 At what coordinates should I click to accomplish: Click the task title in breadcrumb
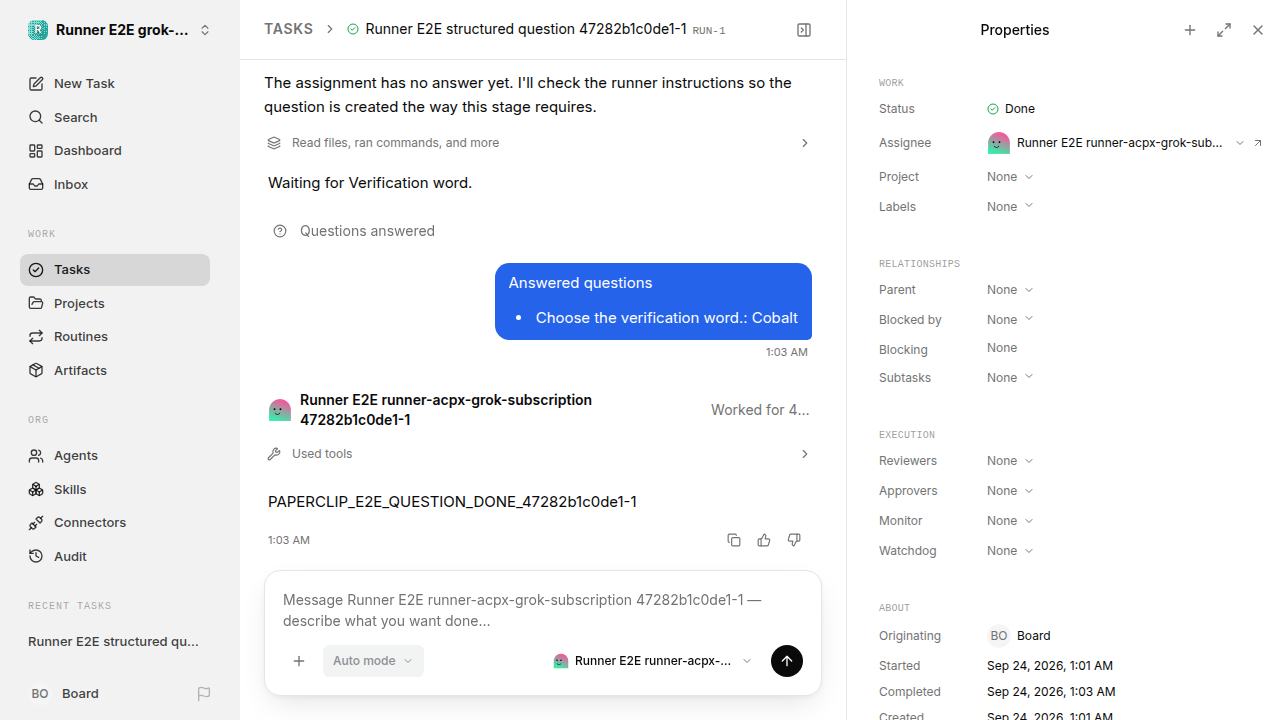click(526, 29)
